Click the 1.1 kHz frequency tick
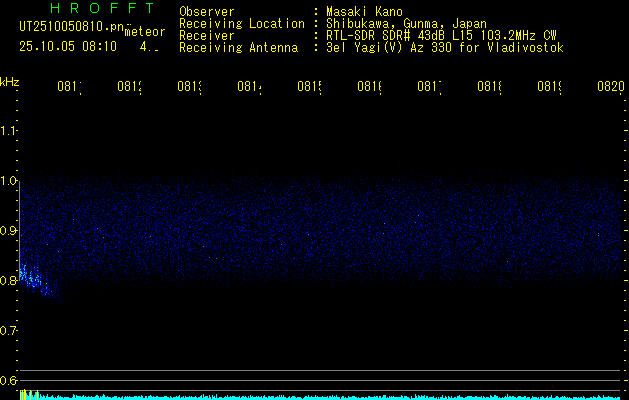The image size is (629, 400). tap(9, 130)
